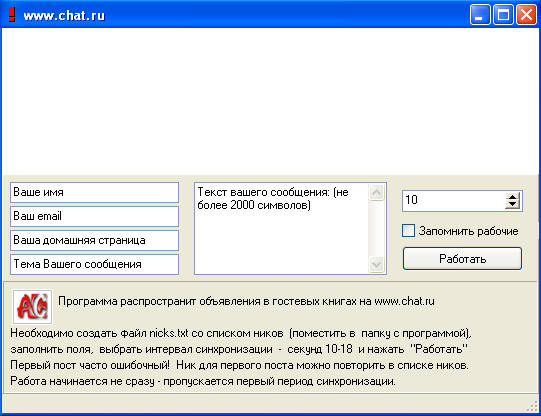Click the Тема Вашего сообщения field

click(x=95, y=265)
